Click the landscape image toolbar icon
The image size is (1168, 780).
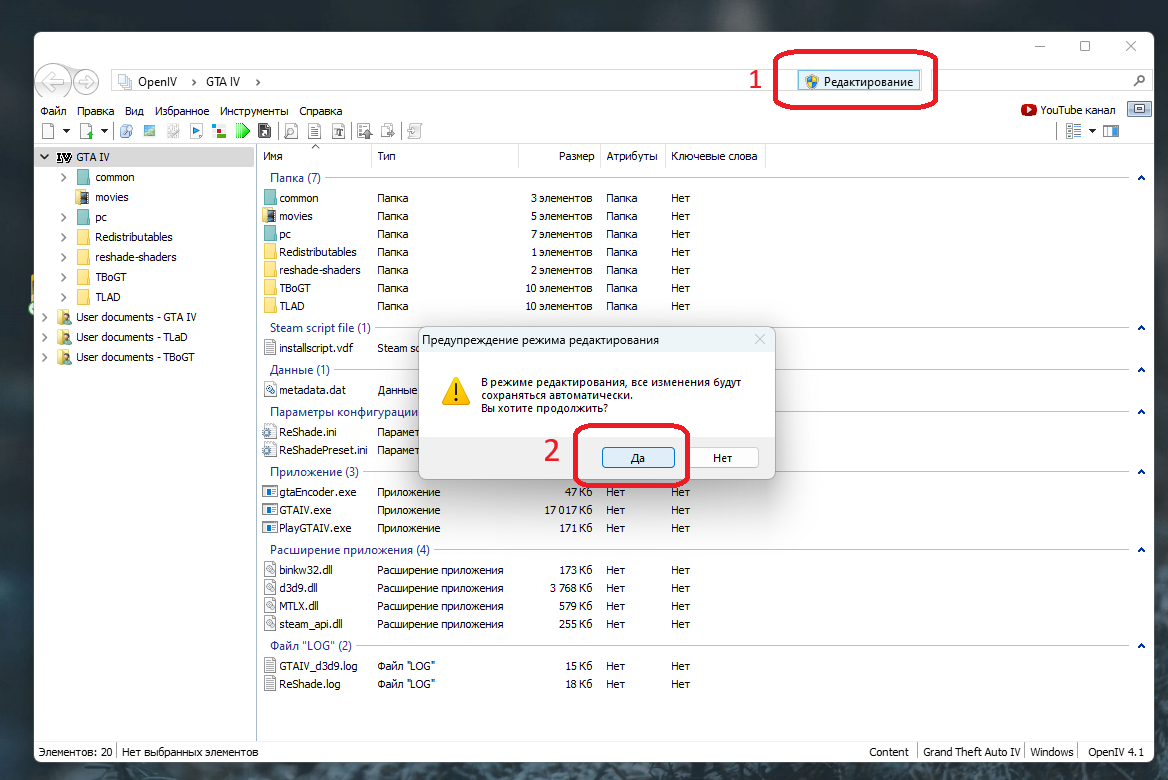(x=150, y=131)
